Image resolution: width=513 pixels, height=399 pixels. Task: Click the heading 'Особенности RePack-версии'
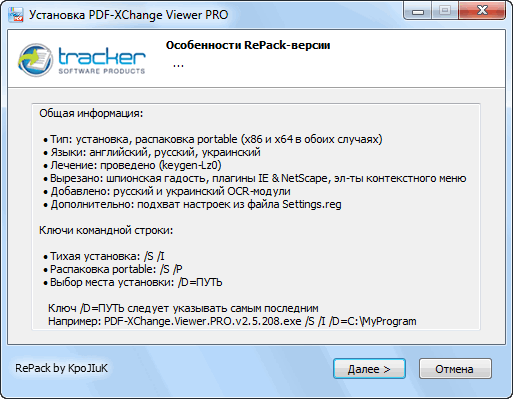(x=248, y=45)
